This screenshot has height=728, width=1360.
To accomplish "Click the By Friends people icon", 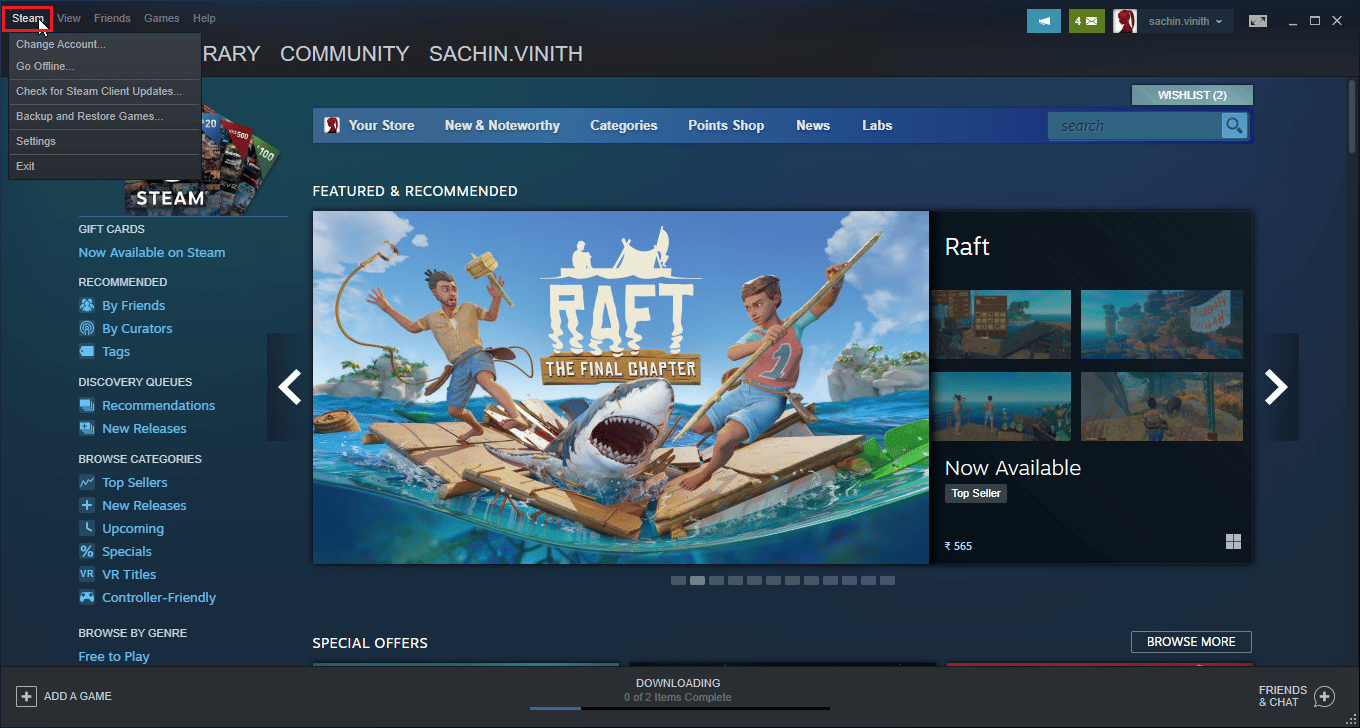I will (87, 306).
